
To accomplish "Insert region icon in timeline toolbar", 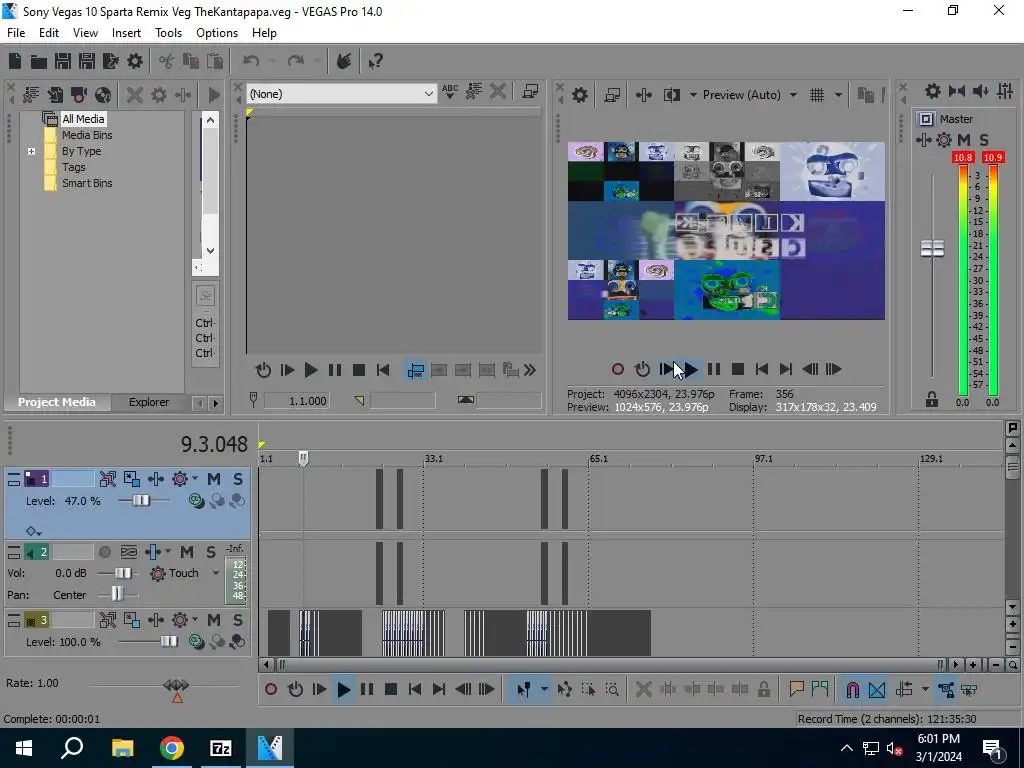I will [x=820, y=690].
